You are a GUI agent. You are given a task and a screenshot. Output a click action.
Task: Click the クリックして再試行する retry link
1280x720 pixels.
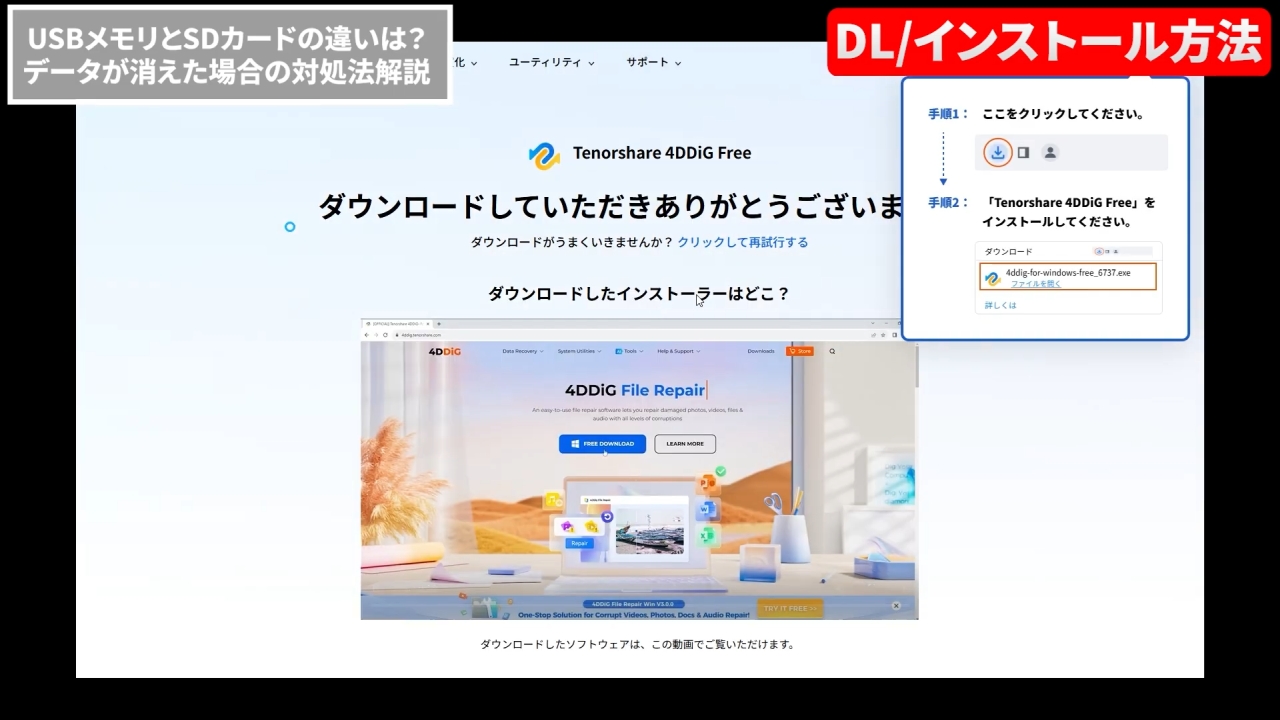[742, 242]
